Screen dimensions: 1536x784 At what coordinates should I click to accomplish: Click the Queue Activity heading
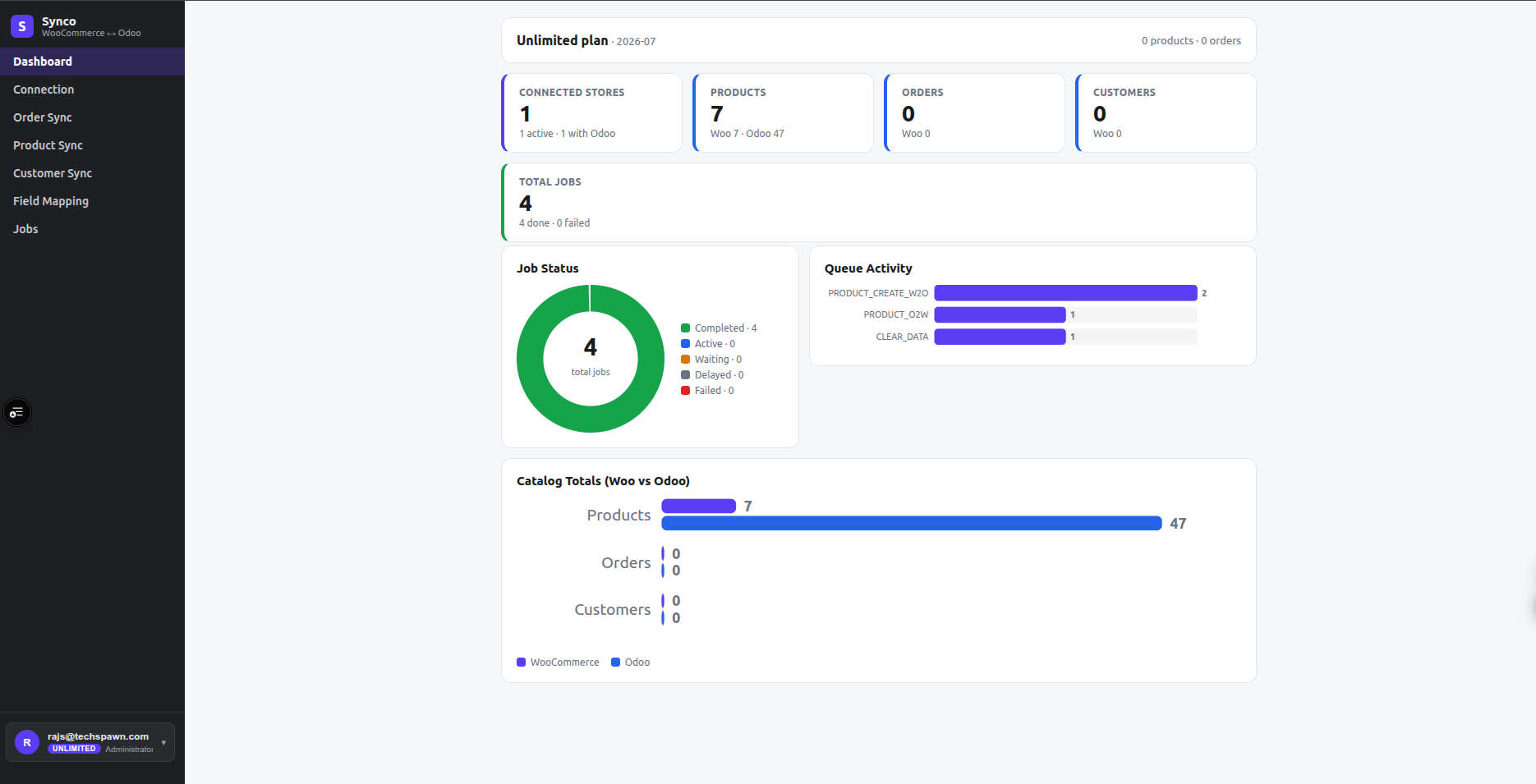point(868,268)
